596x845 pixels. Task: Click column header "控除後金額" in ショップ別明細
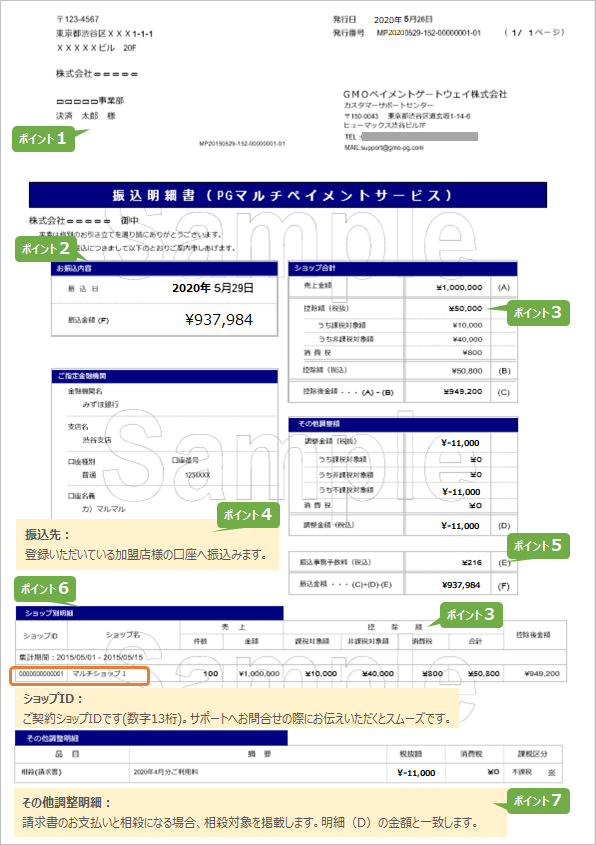(x=533, y=635)
